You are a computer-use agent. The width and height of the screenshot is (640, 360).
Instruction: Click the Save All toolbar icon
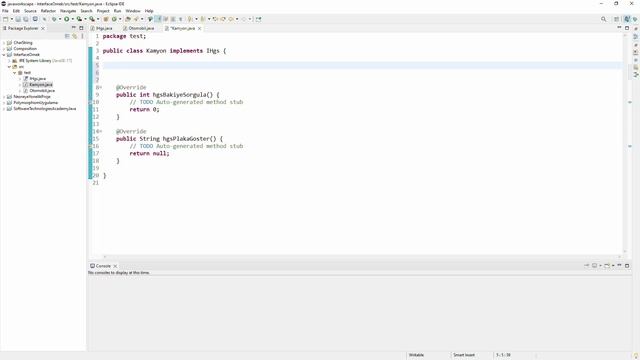point(26,19)
